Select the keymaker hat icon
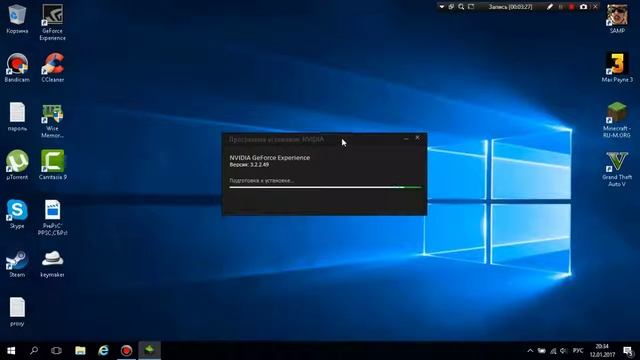 [53, 263]
